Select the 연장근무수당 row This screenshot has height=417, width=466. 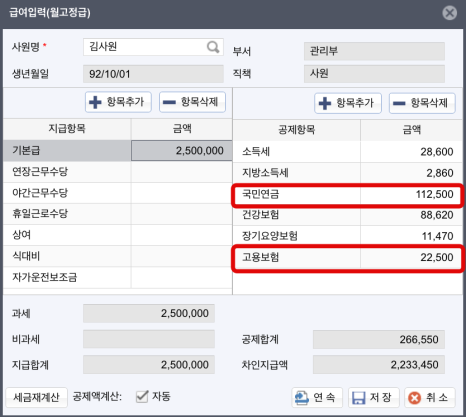click(x=118, y=172)
